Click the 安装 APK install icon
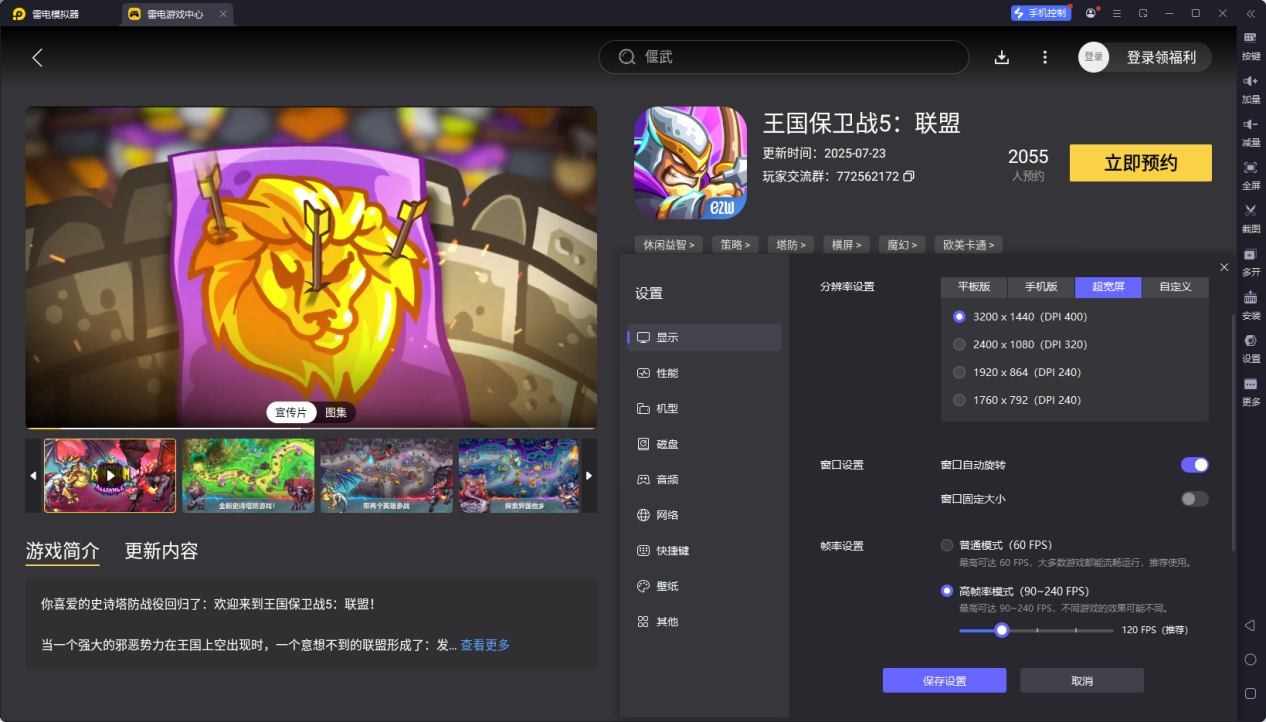 point(1251,304)
